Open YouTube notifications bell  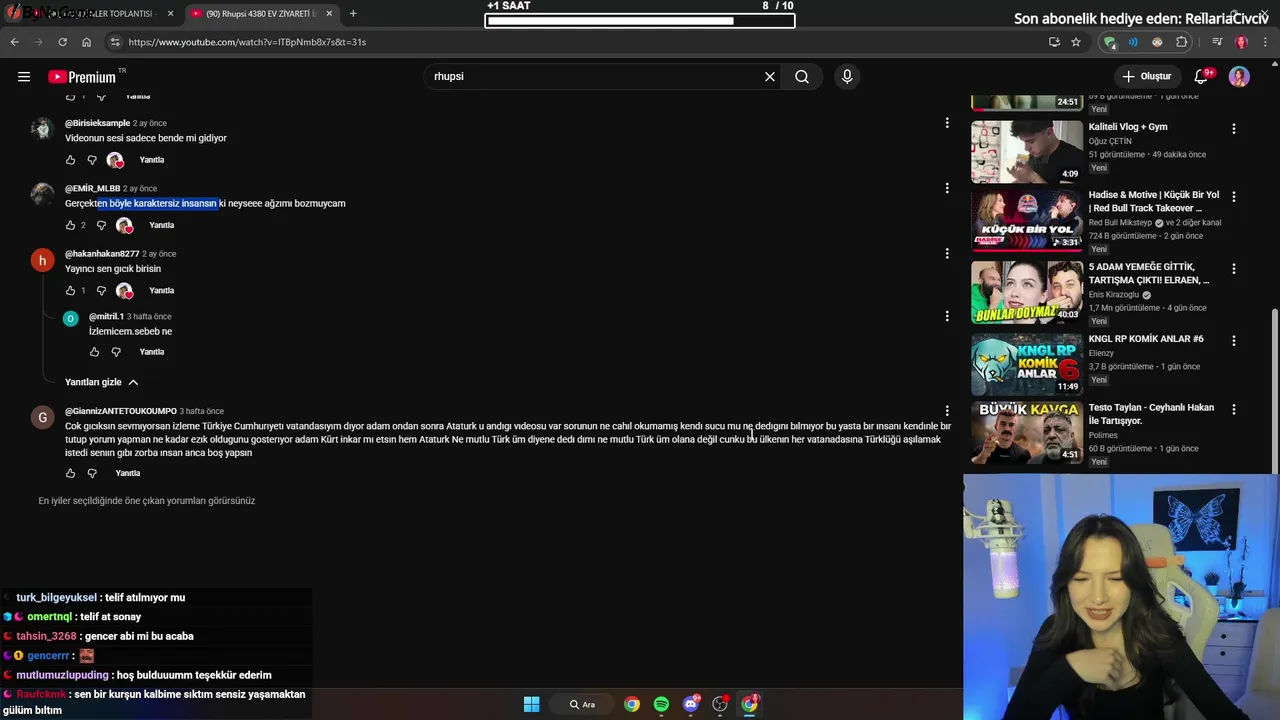click(1202, 76)
